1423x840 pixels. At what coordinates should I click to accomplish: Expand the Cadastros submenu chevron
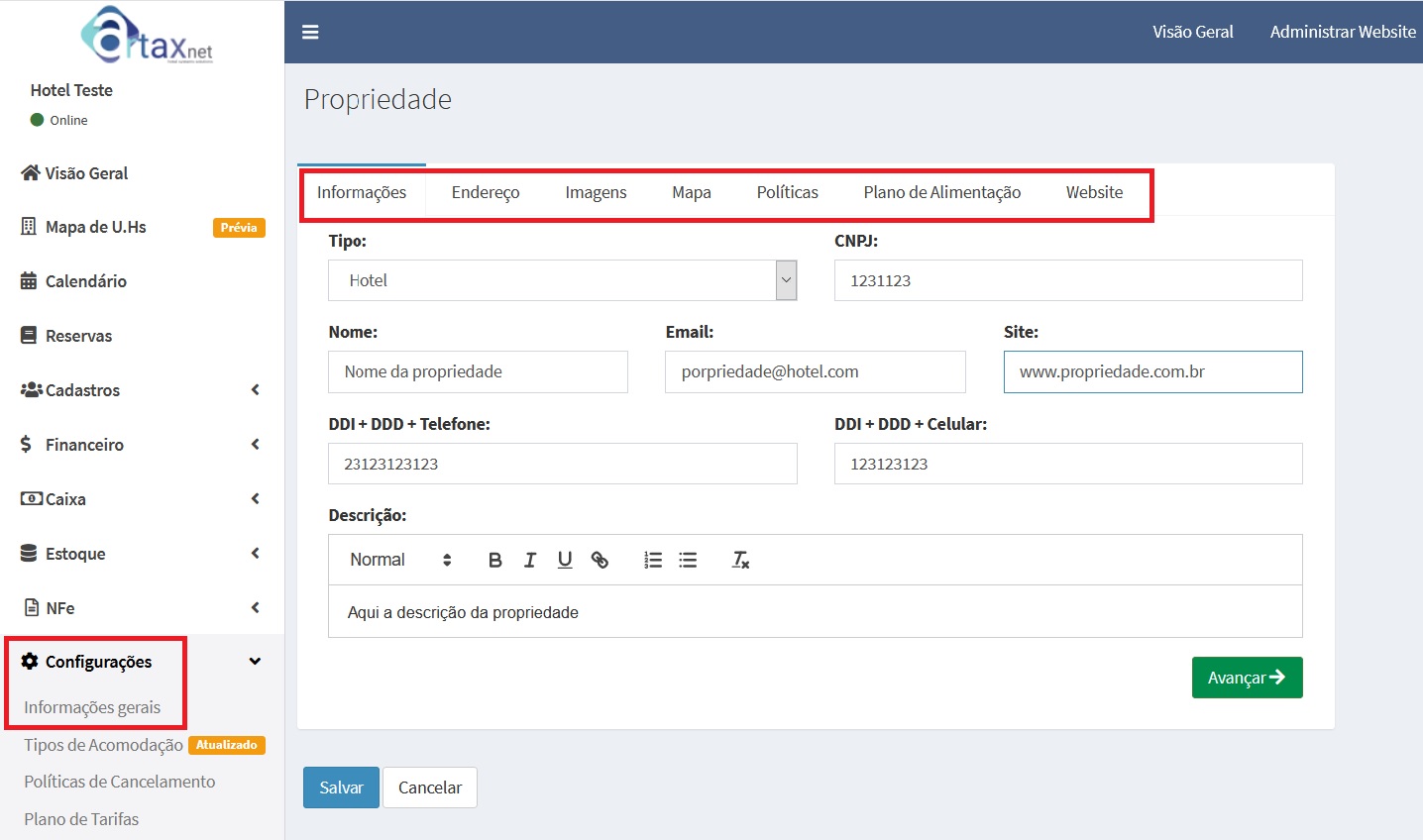[256, 390]
